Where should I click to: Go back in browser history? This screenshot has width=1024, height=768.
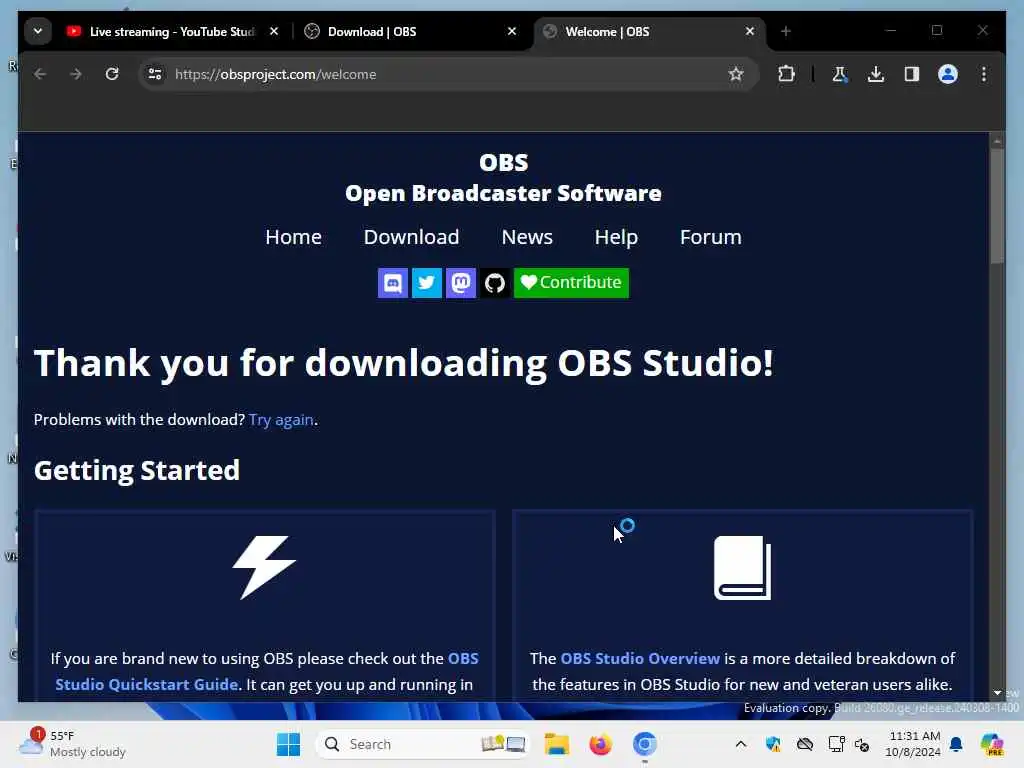point(40,74)
